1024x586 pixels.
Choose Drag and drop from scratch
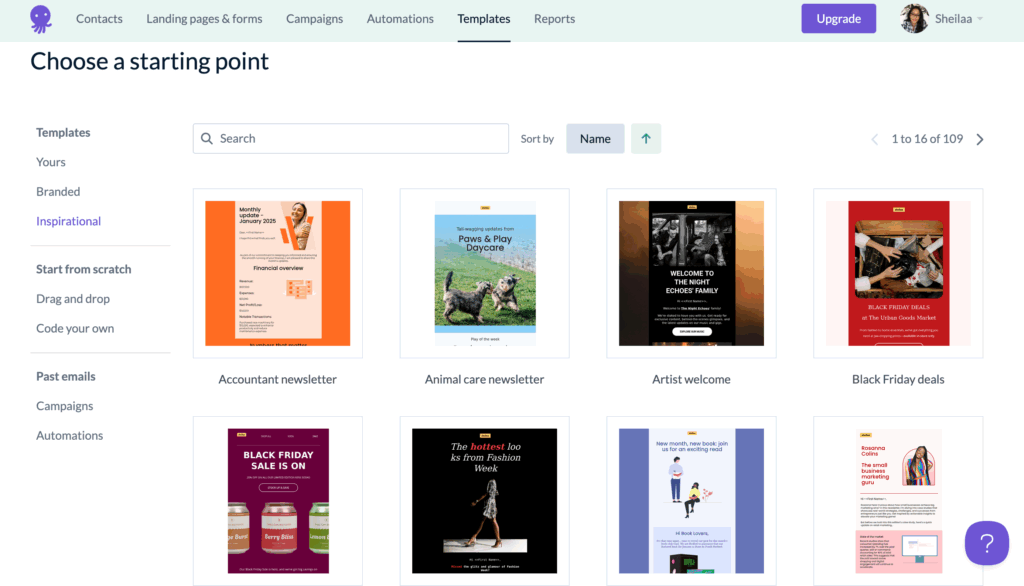point(73,299)
